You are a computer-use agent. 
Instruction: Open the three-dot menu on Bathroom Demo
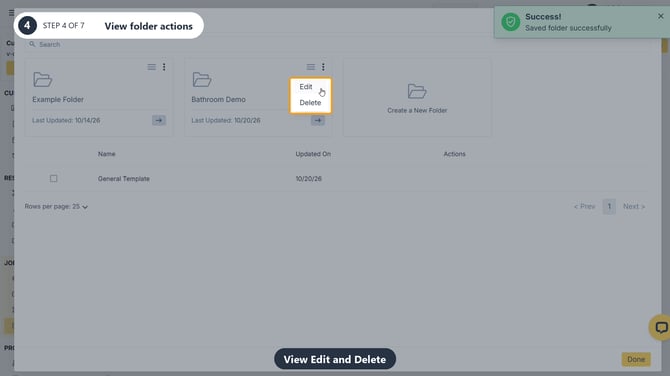[x=323, y=67]
